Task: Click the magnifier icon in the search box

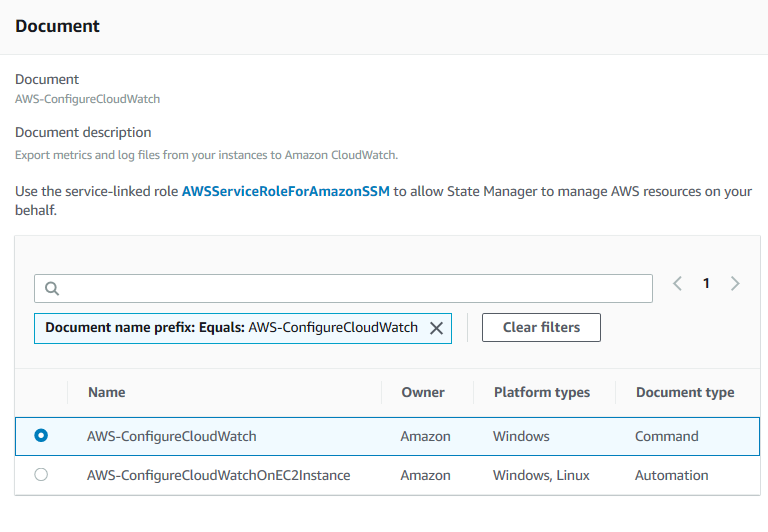Action: point(52,288)
